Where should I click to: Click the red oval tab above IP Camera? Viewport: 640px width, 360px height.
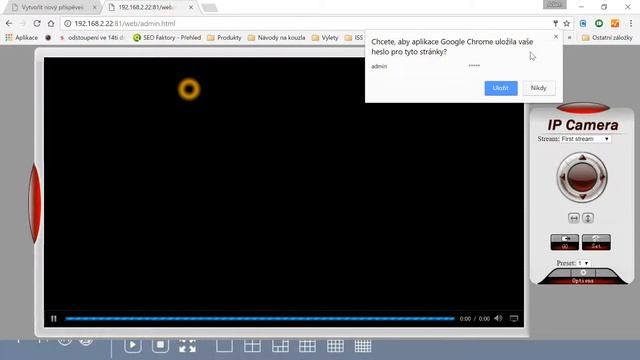click(583, 108)
